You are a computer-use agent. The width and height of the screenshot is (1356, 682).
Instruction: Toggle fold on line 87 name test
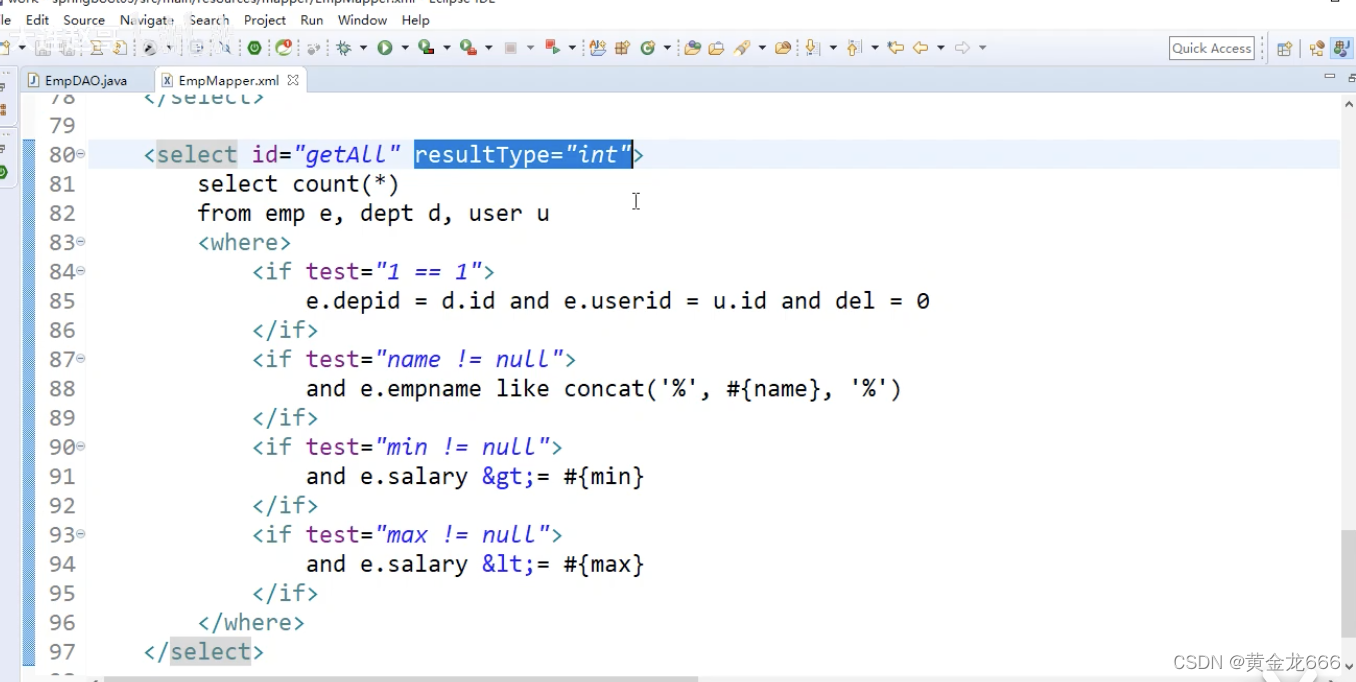[81, 359]
